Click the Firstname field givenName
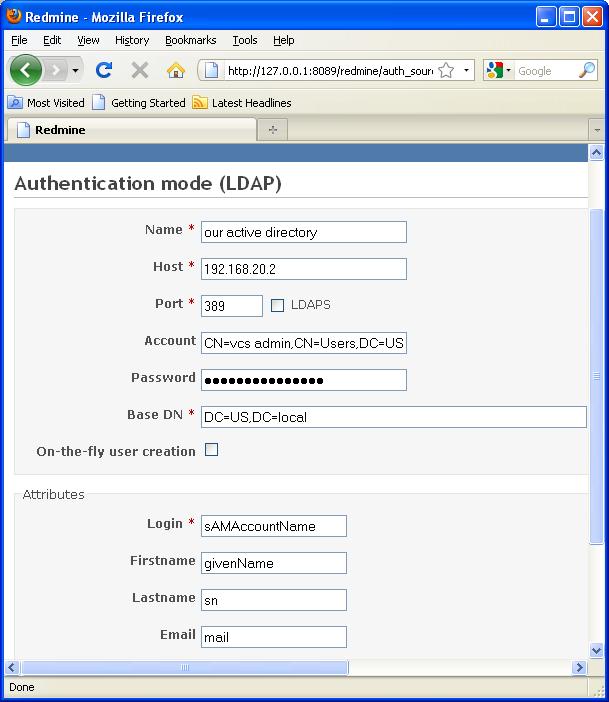Image resolution: width=609 pixels, height=702 pixels. click(x=274, y=563)
